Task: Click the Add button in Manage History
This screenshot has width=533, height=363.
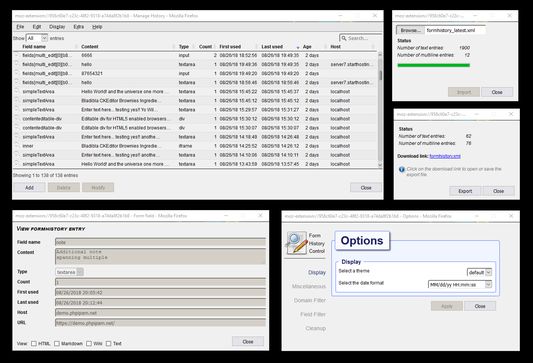Action: [30, 187]
